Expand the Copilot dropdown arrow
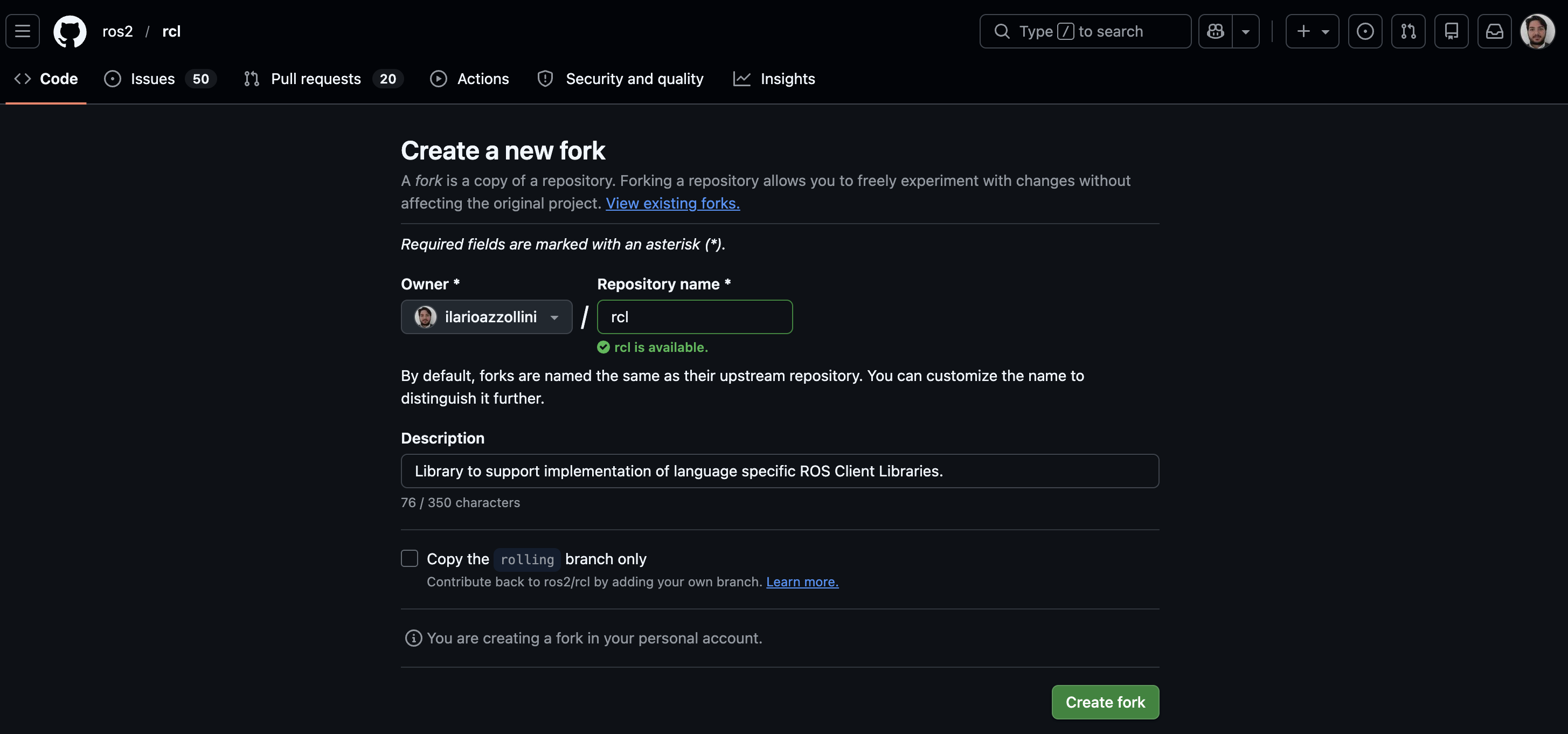Viewport: 1568px width, 734px height. click(x=1245, y=31)
